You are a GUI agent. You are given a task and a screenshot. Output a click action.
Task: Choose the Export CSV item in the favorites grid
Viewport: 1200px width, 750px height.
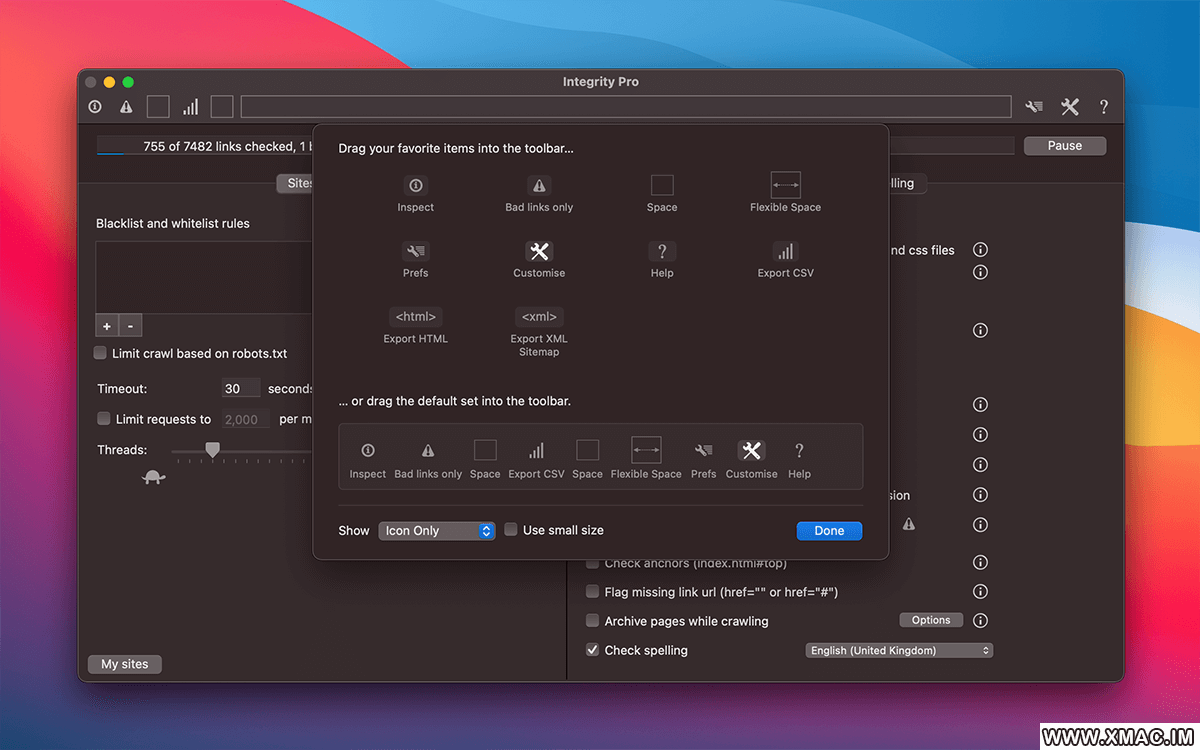coord(785,259)
